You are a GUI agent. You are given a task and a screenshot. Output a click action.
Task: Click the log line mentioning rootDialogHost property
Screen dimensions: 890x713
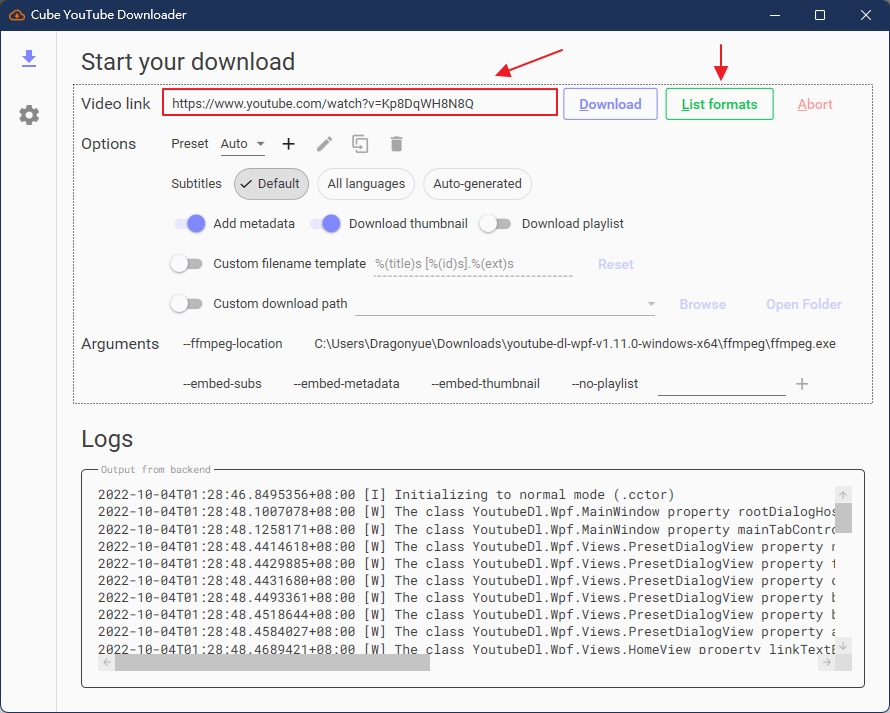pos(467,512)
